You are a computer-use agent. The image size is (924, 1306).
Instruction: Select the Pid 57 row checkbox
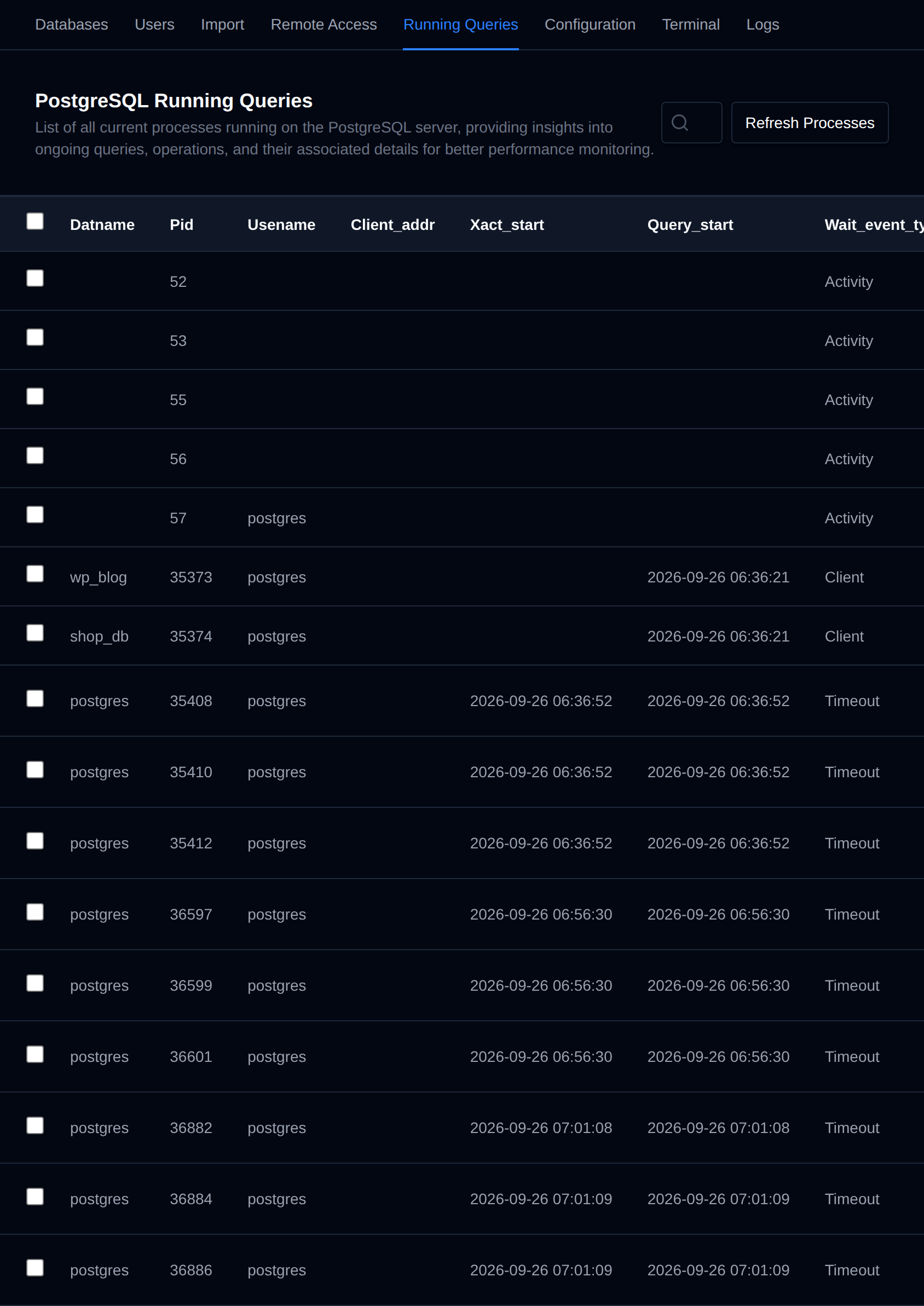pyautogui.click(x=35, y=515)
